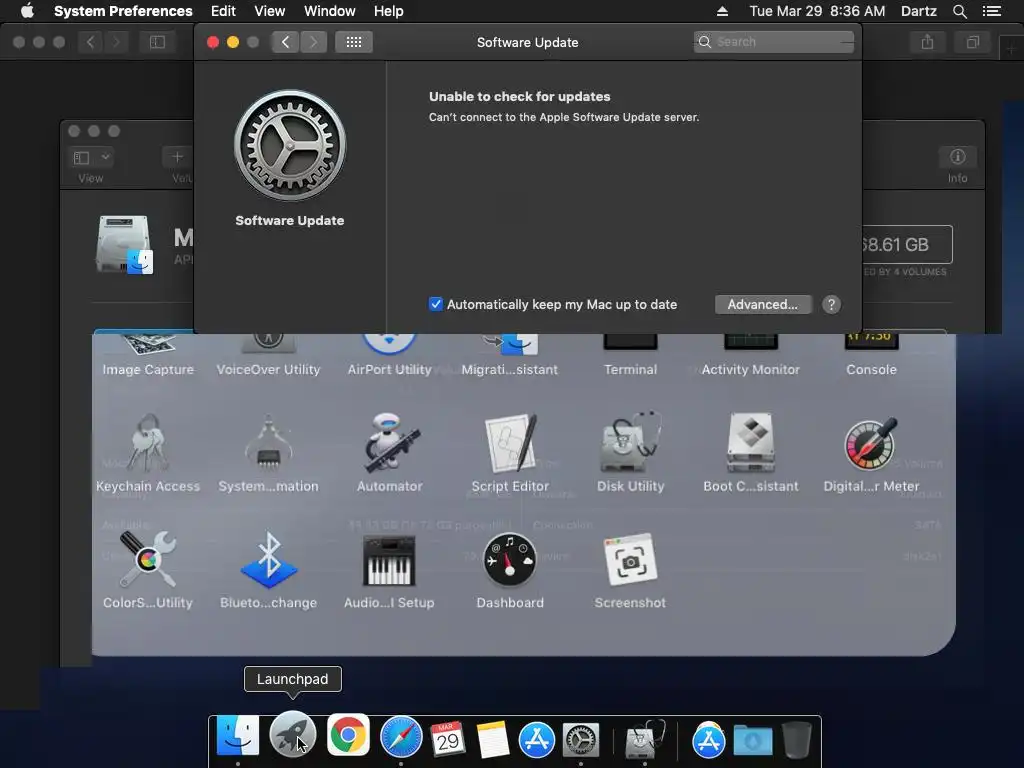1024x768 pixels.
Task: Open Downloads folder in Dock
Action: [x=752, y=741]
